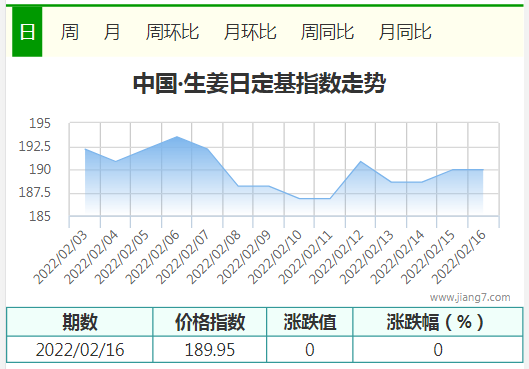529x369 pixels.
Task: Click the 2022/02/16 table date cell
Action: click(80, 350)
